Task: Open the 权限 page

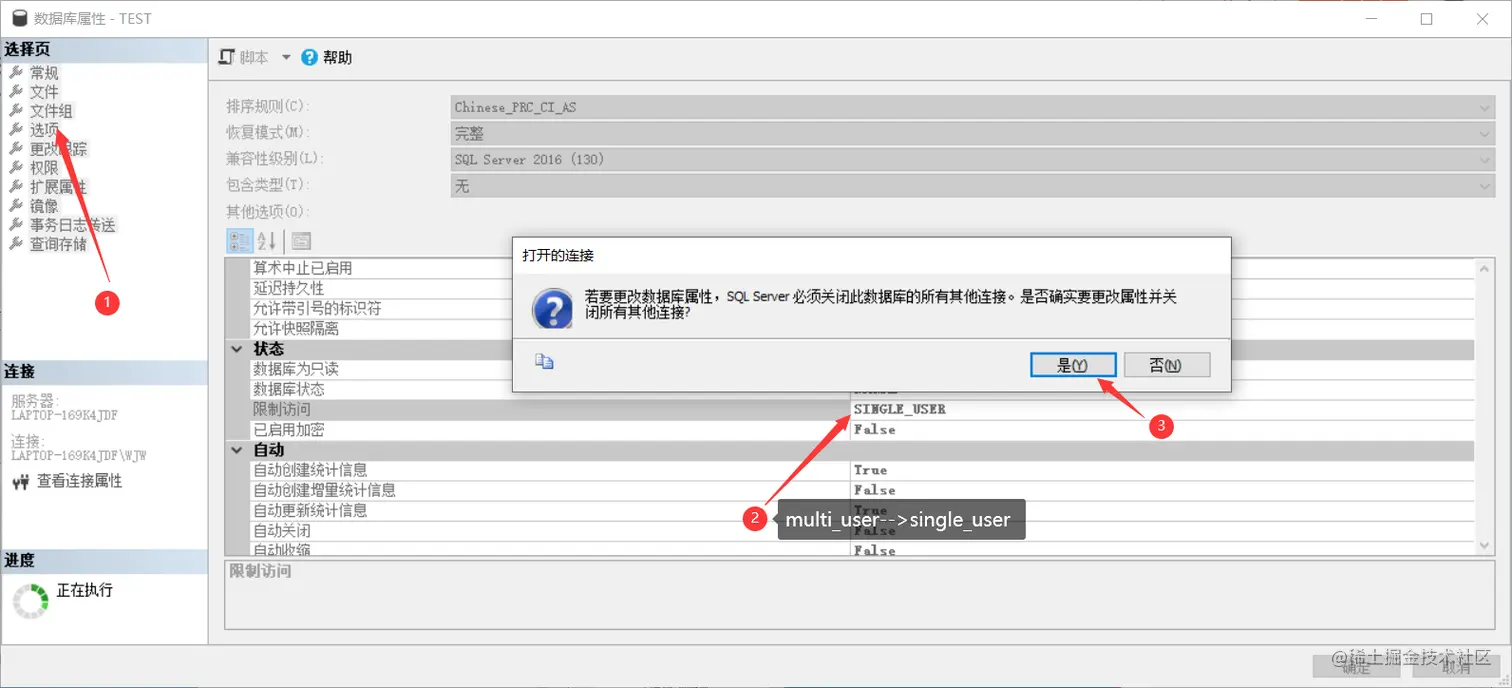Action: (x=44, y=168)
